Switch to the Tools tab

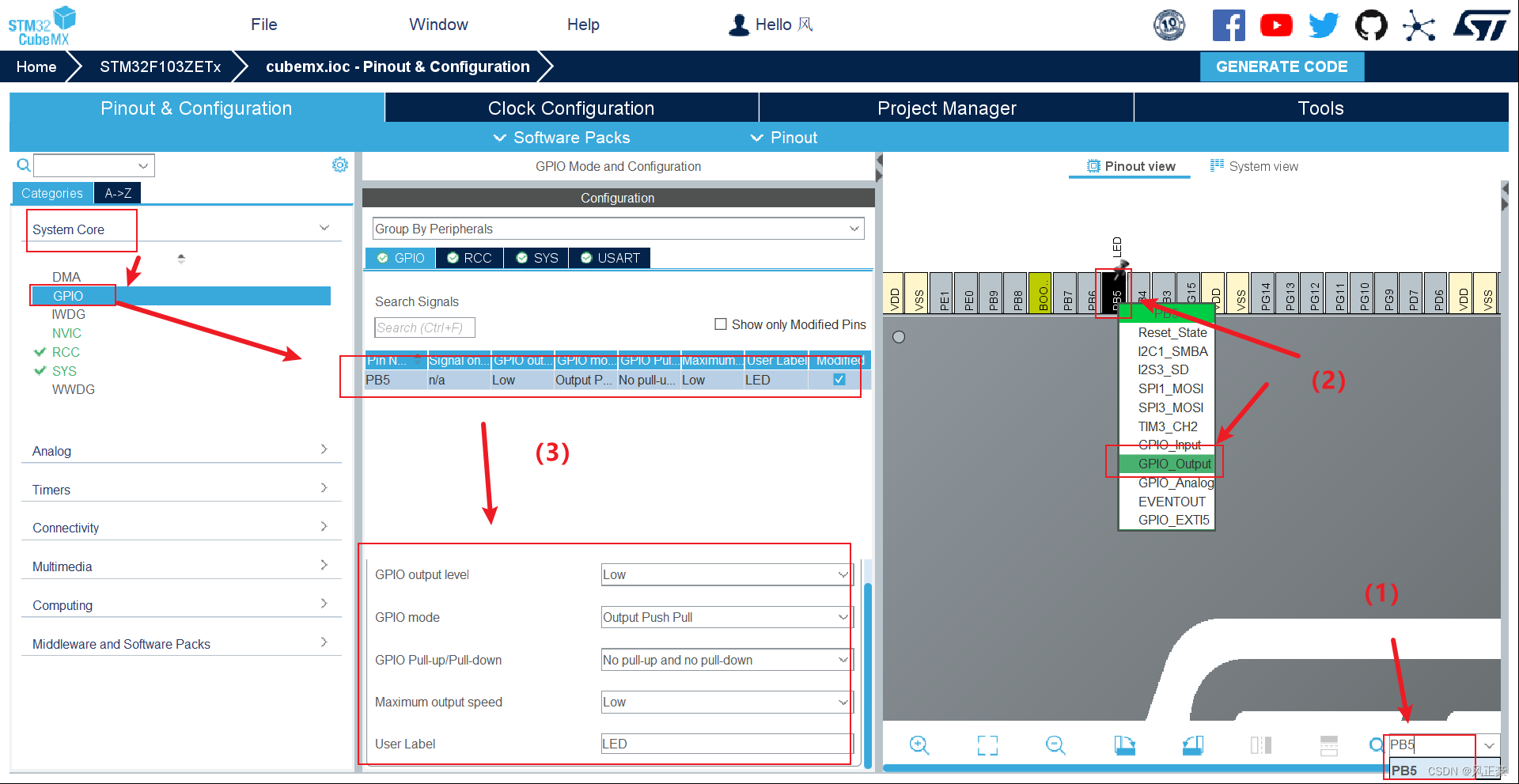[1321, 108]
